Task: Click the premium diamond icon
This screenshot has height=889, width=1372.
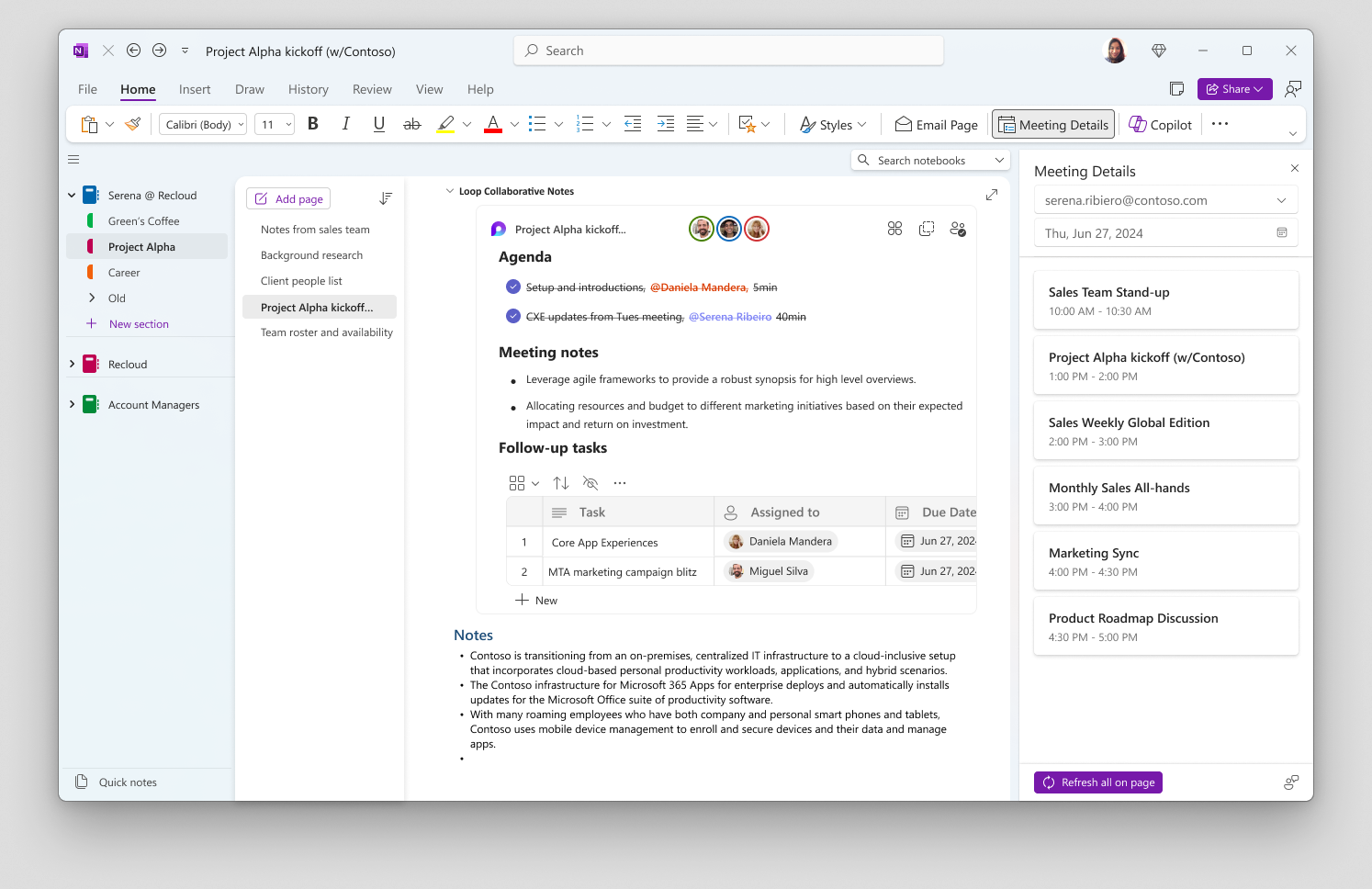Action: 1159,51
